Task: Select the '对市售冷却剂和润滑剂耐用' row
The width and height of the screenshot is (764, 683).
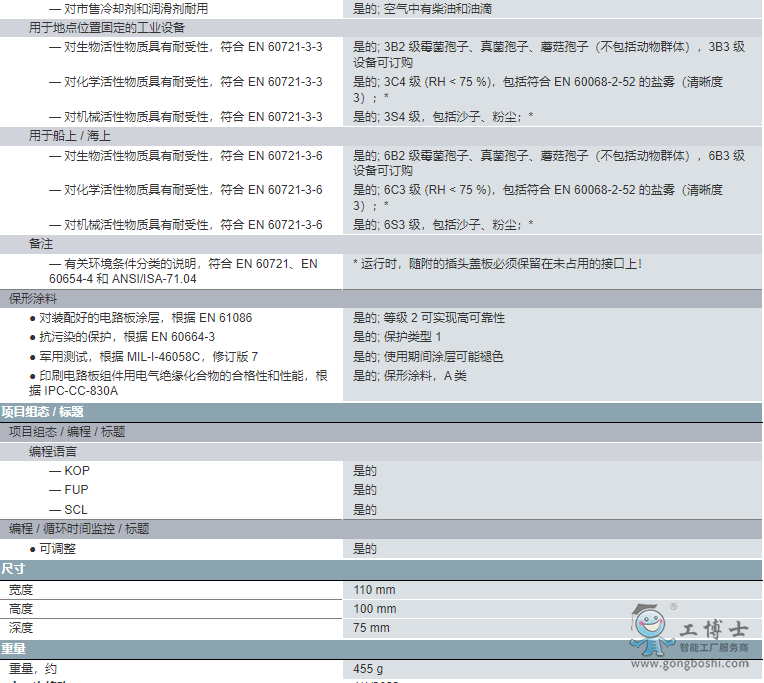Action: tap(129, 9)
